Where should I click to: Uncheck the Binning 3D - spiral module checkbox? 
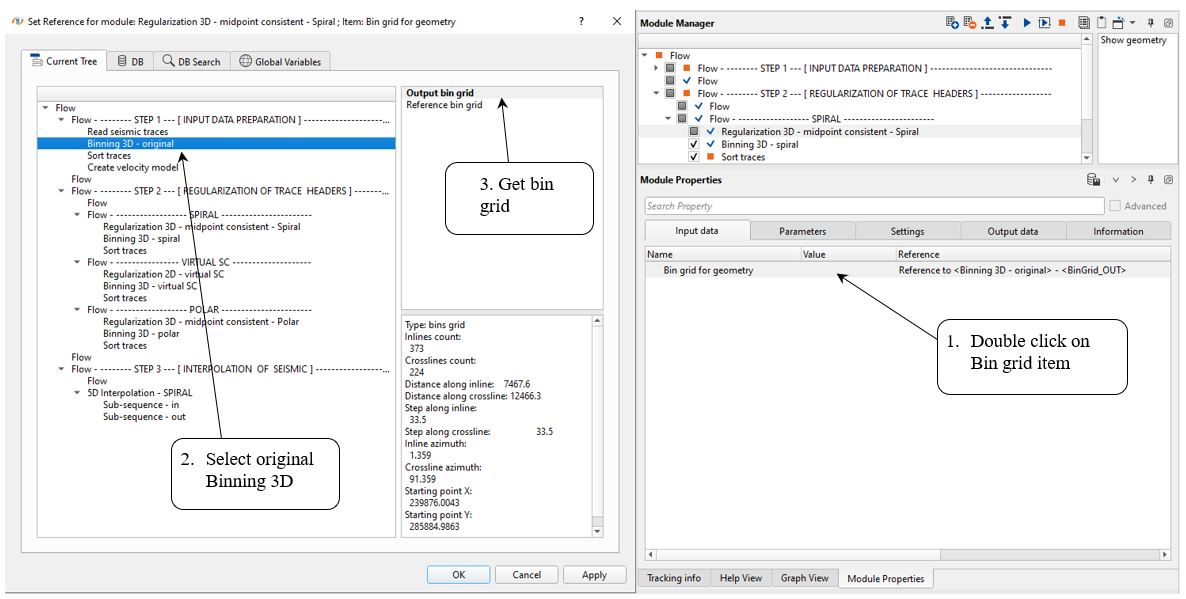pos(694,144)
